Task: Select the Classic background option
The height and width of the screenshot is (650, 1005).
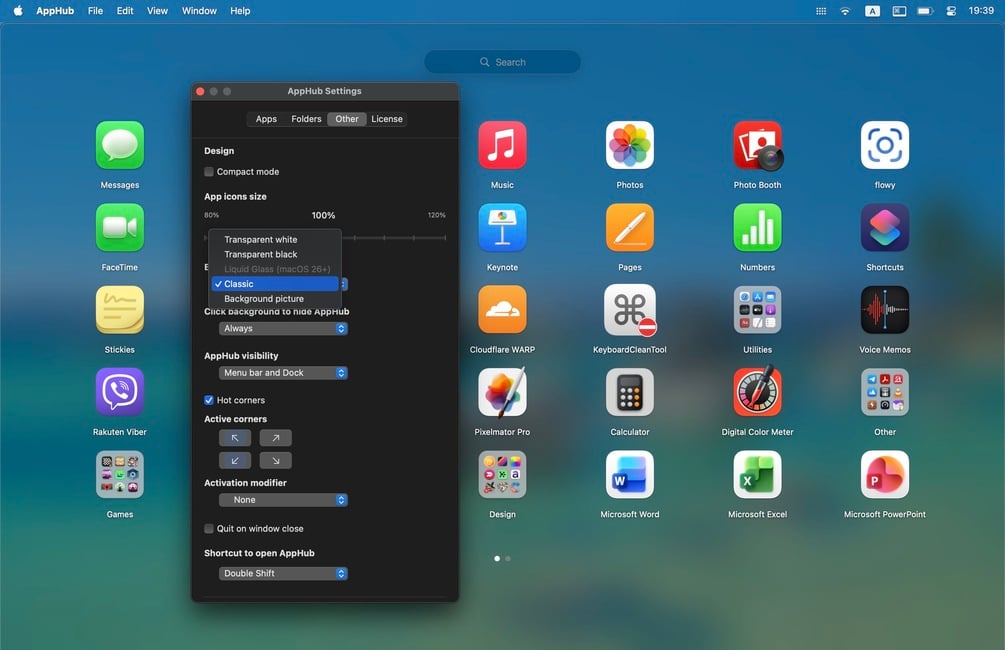Action: pos(275,284)
